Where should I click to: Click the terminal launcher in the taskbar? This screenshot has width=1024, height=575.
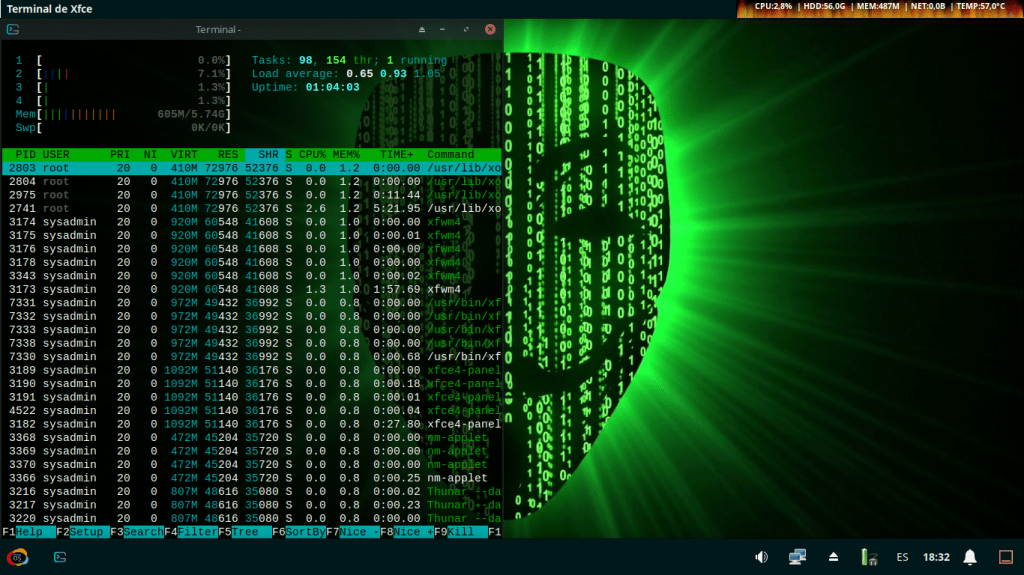[60, 557]
